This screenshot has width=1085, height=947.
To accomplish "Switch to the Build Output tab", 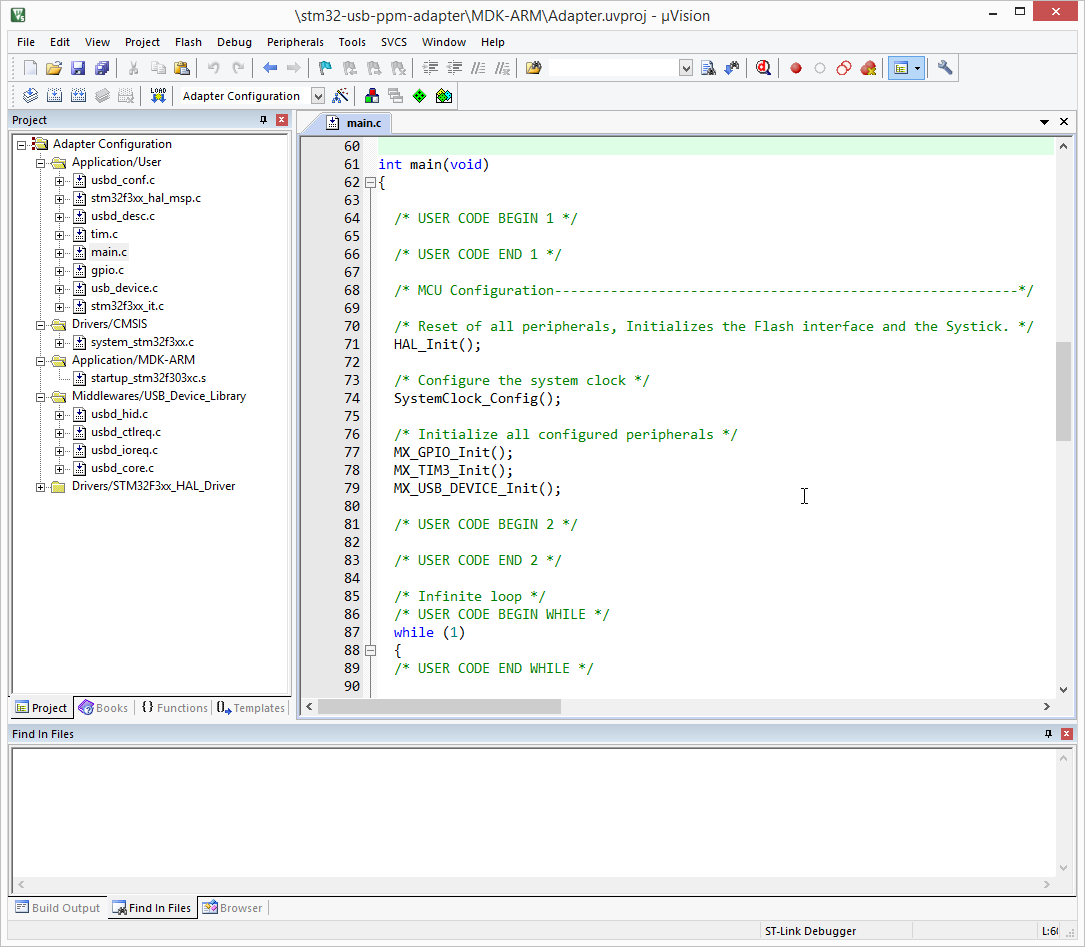I will (x=58, y=908).
